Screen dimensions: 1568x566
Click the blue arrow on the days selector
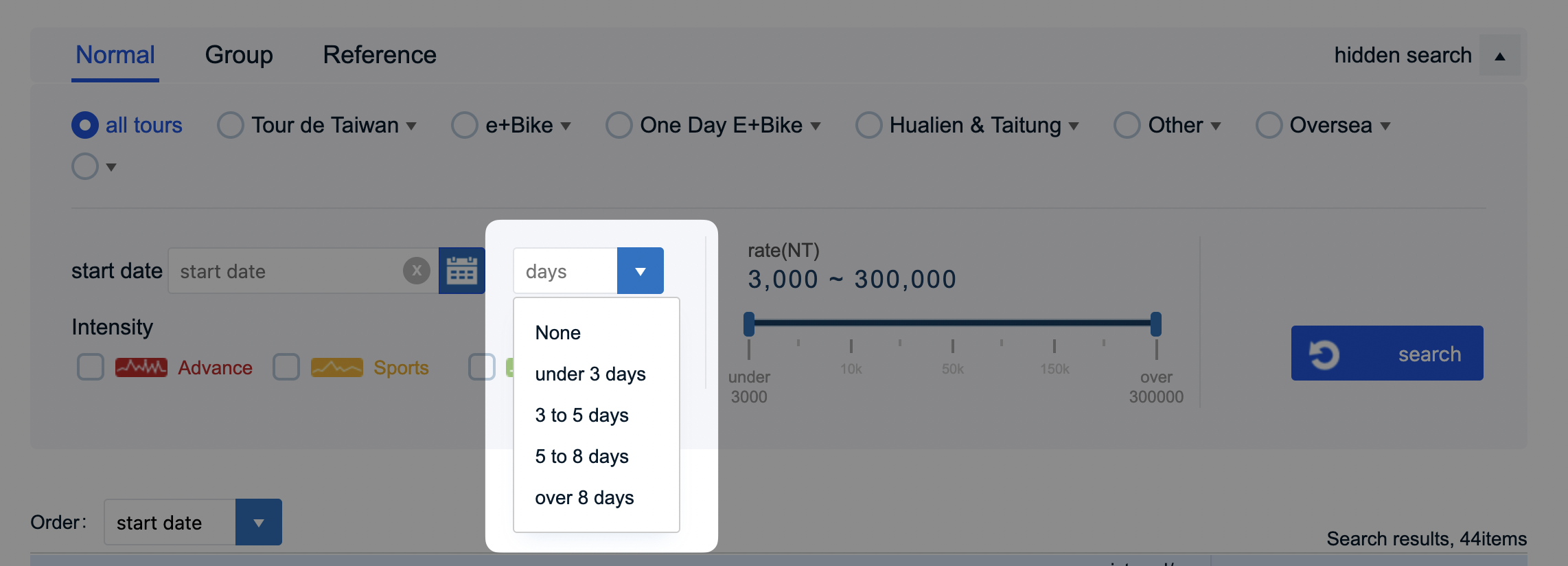click(640, 271)
